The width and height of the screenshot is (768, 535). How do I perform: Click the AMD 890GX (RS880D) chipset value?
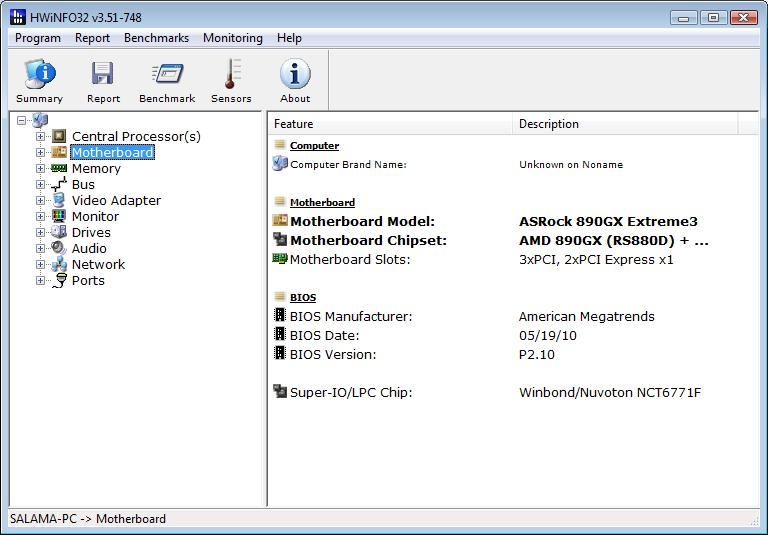coord(614,241)
